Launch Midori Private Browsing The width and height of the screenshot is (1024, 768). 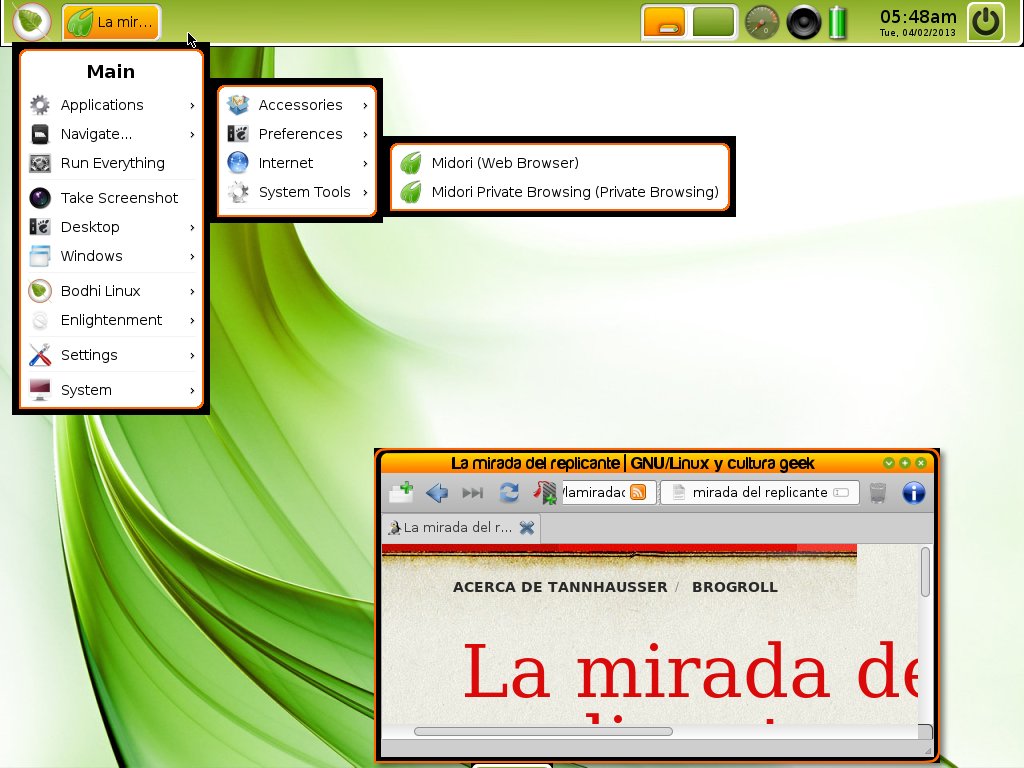pos(560,192)
